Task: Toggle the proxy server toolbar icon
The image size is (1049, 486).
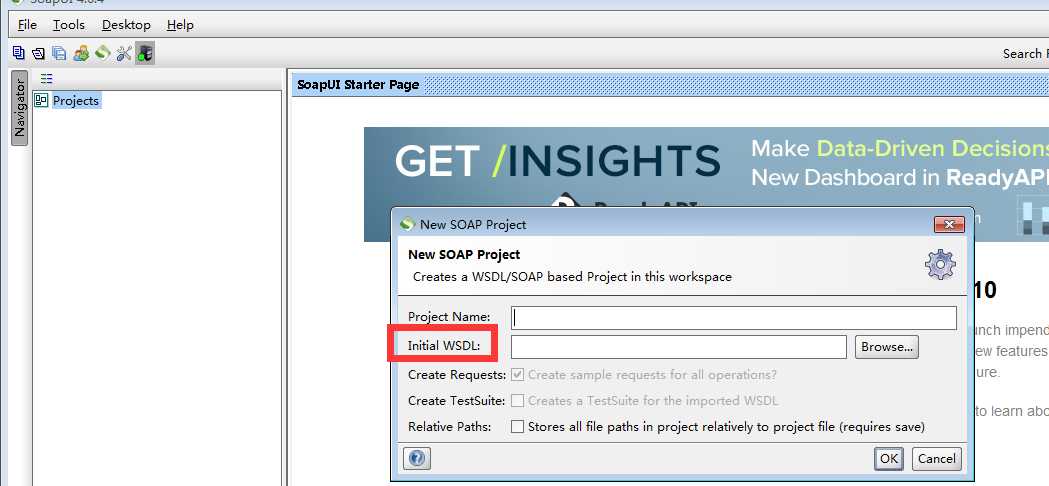Action: tap(145, 54)
